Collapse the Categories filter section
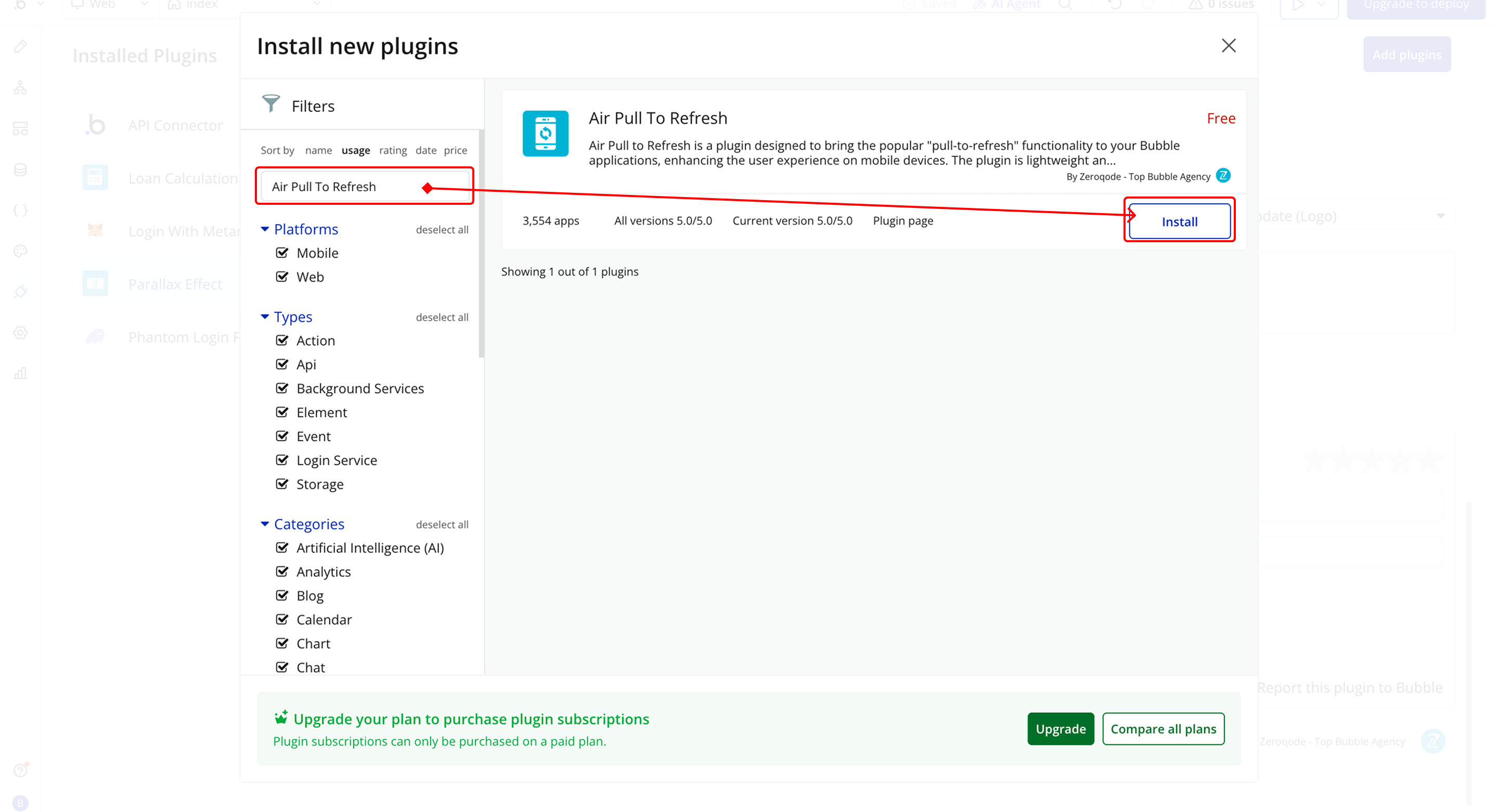This screenshot has width=1498, height=812. click(x=265, y=525)
